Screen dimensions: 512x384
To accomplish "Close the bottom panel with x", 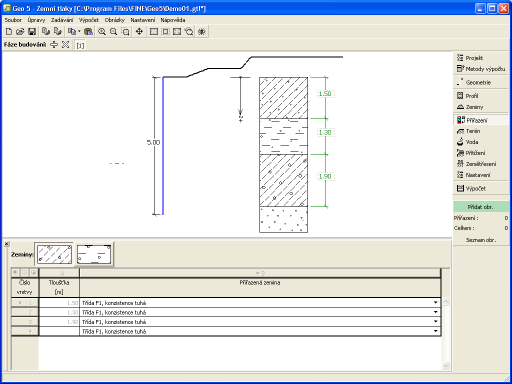I will (7, 244).
